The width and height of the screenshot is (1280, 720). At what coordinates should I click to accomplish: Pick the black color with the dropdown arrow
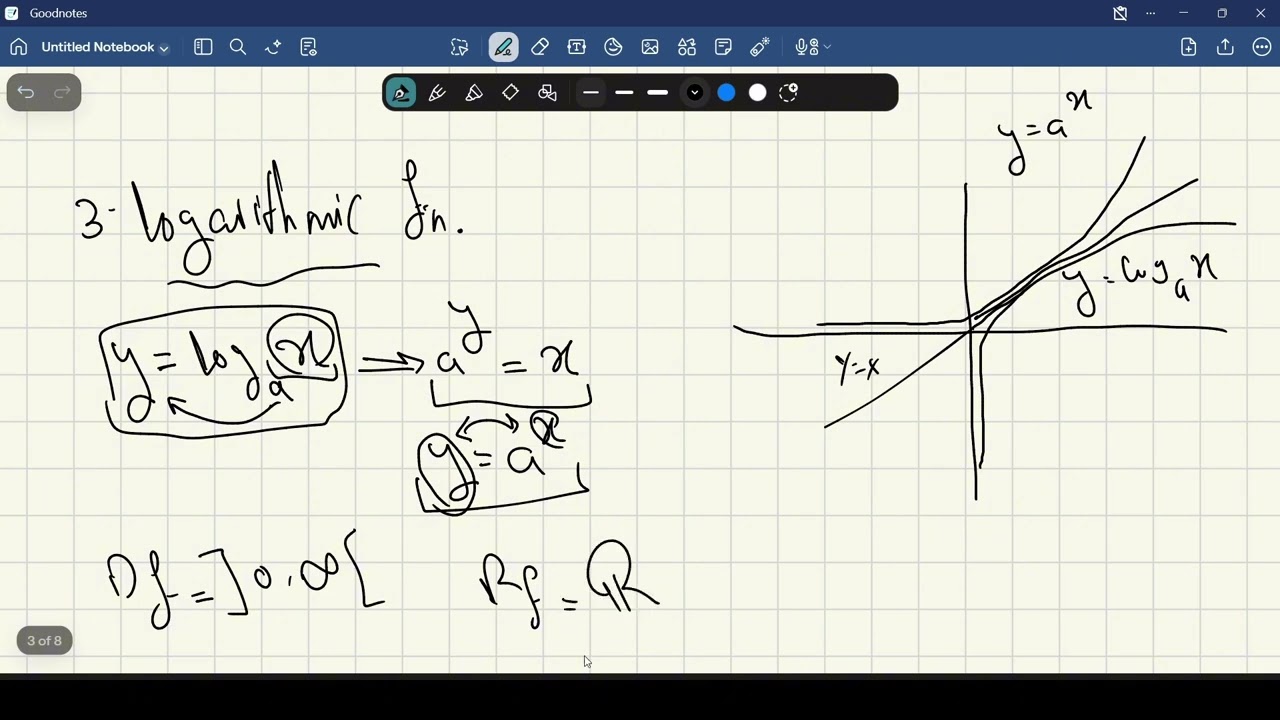pyautogui.click(x=695, y=93)
